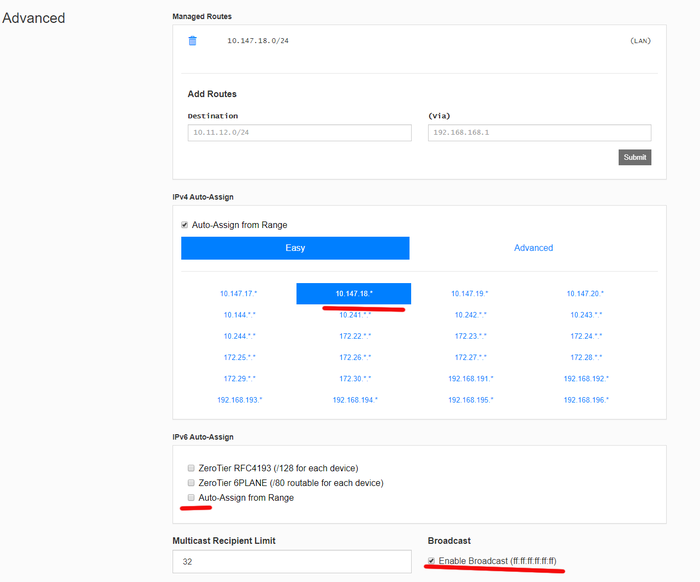Viewport: 700px width, 582px height.
Task: Delete the 10.147.18.0/24 managed route
Action: pyautogui.click(x=193, y=41)
